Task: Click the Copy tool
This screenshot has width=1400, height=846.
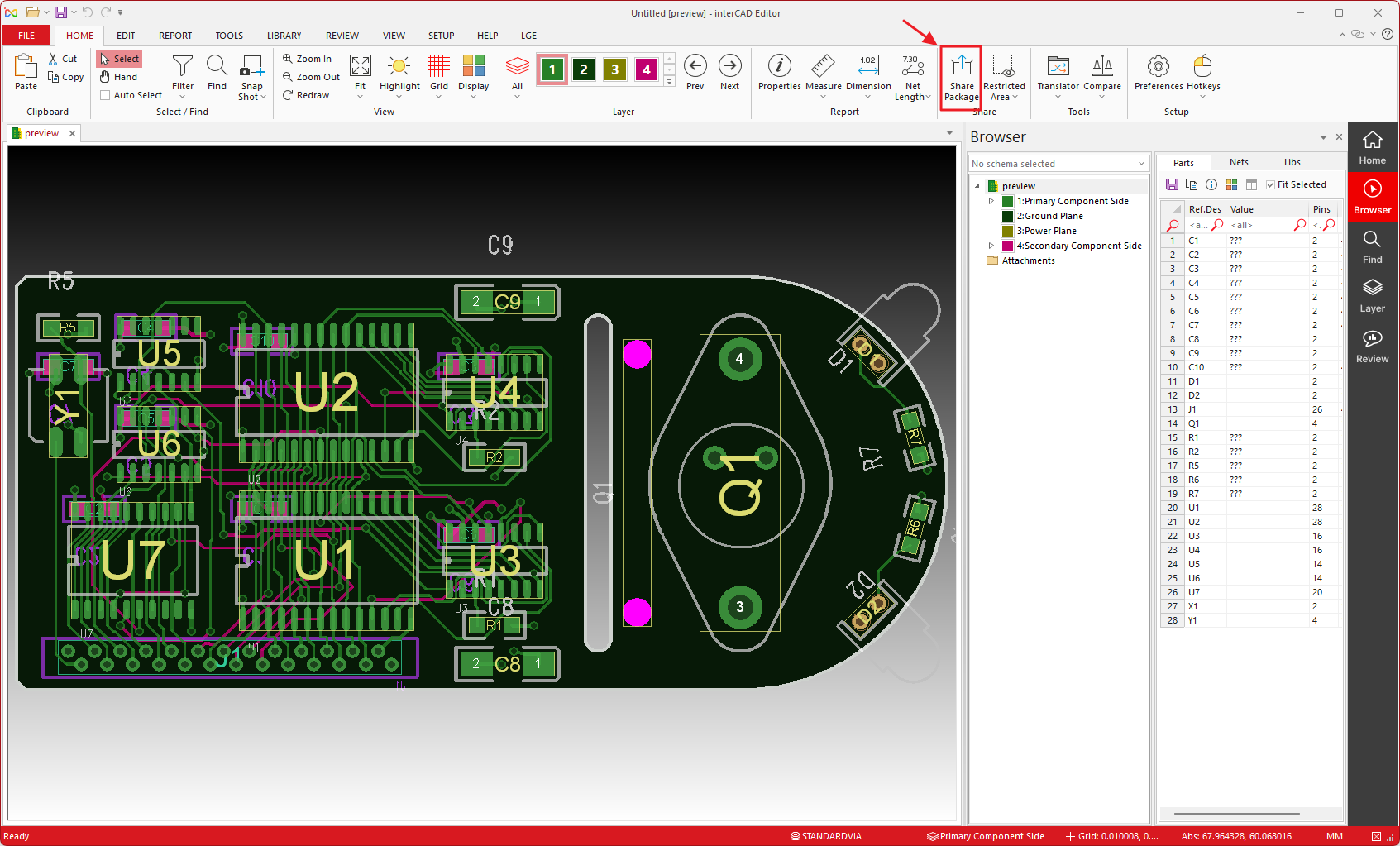Action: (66, 77)
